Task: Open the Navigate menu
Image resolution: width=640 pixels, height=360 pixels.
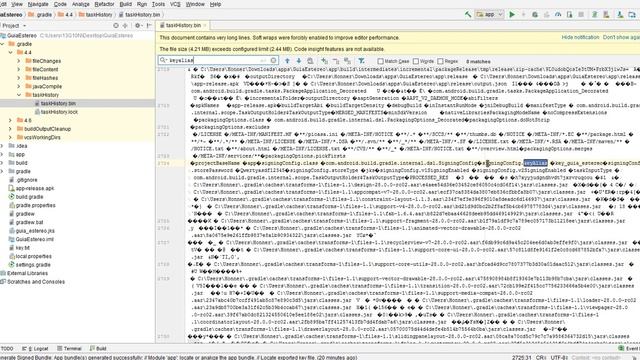Action: tap(38, 4)
